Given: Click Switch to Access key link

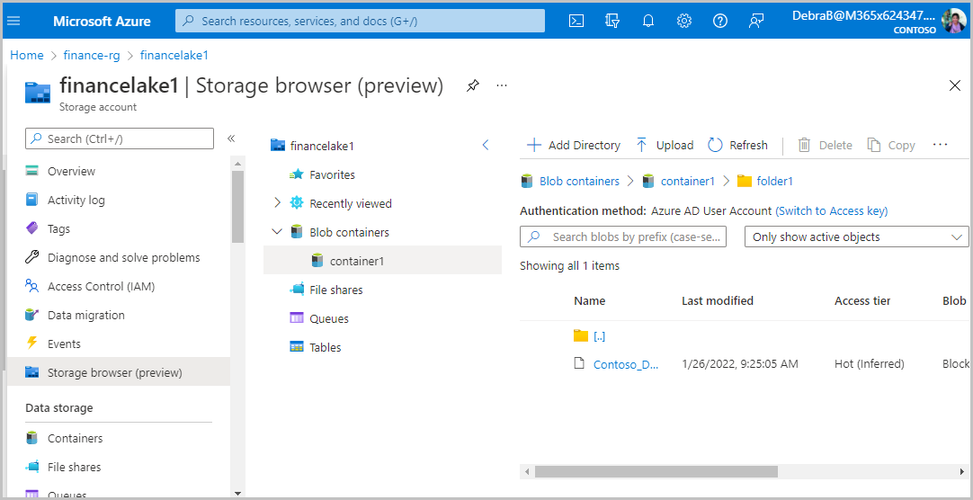Looking at the screenshot, I should tap(832, 211).
